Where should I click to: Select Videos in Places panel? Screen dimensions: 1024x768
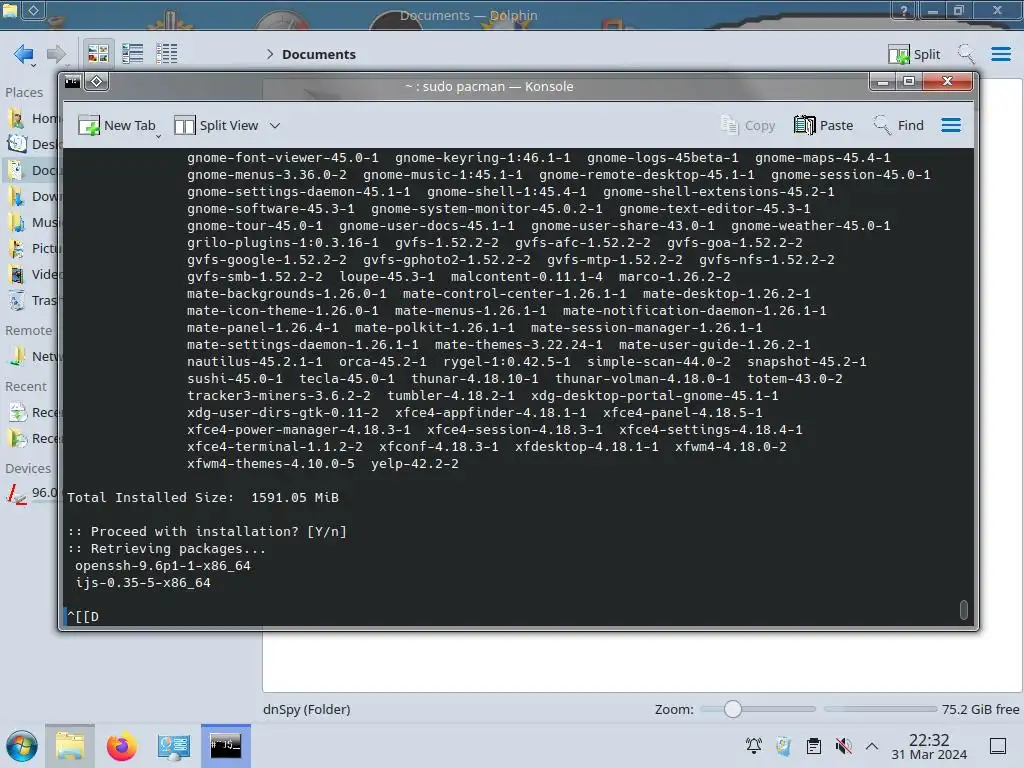(33, 274)
